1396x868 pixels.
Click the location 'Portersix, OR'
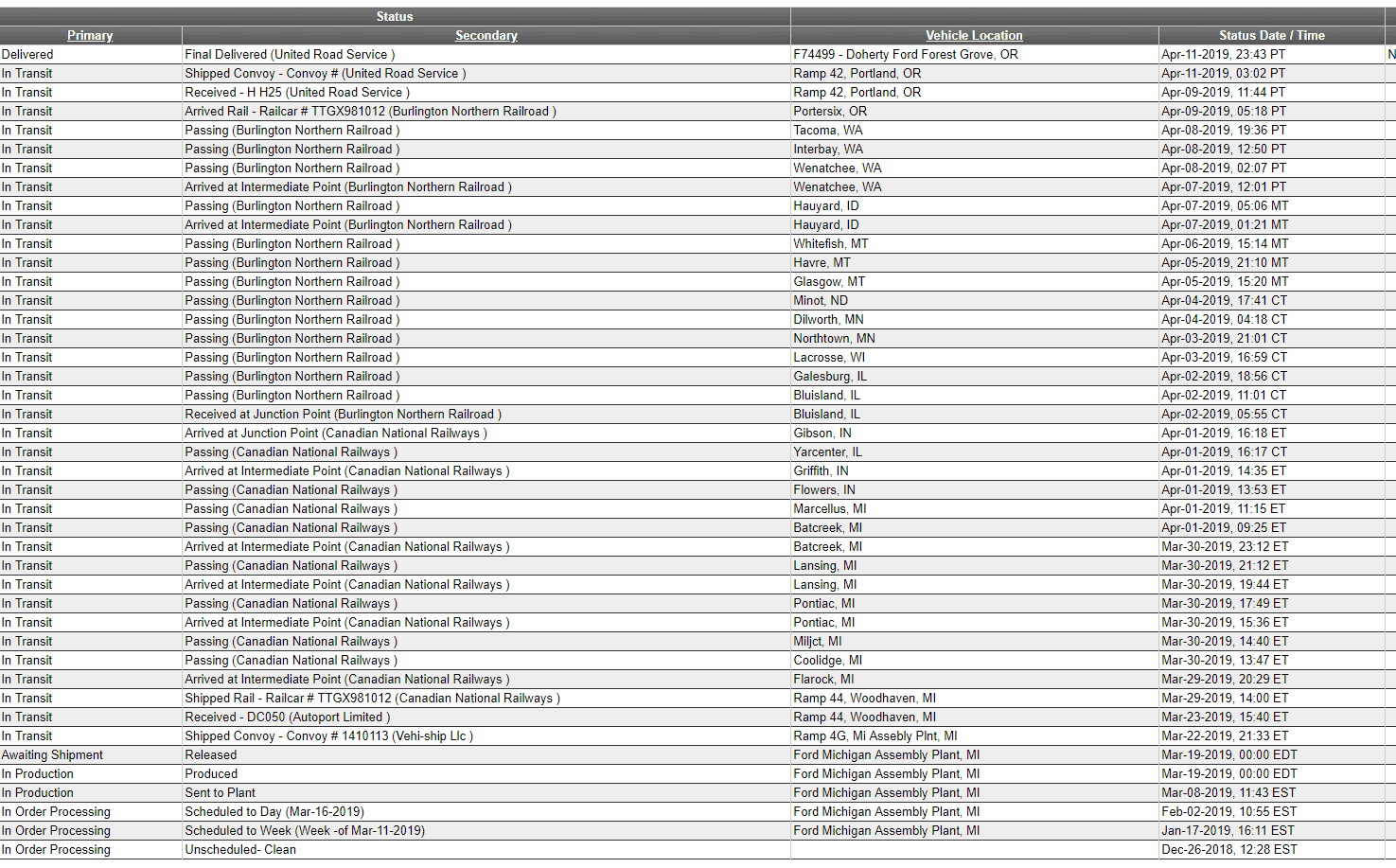click(x=830, y=111)
